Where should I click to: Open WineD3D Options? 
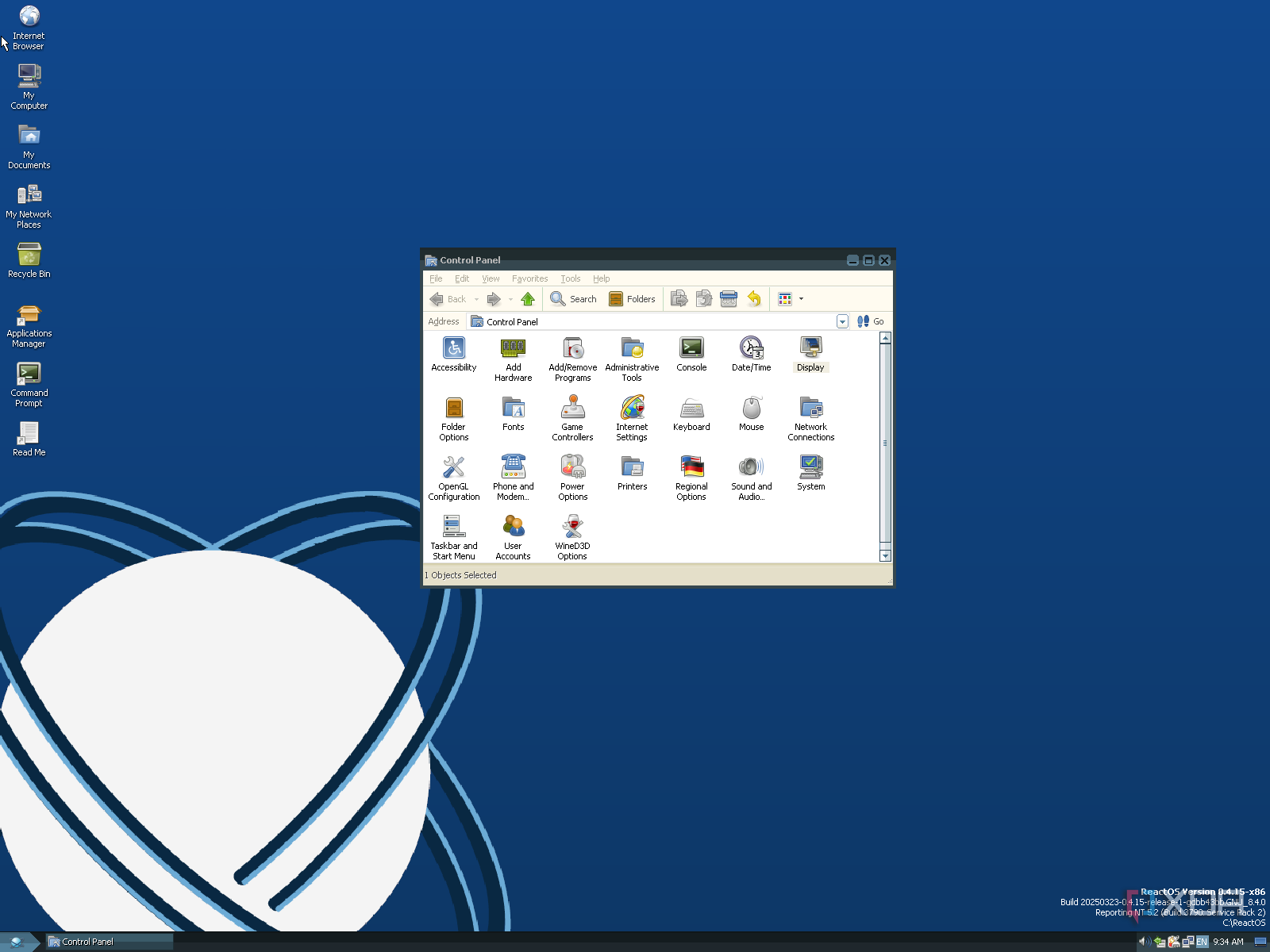[572, 537]
